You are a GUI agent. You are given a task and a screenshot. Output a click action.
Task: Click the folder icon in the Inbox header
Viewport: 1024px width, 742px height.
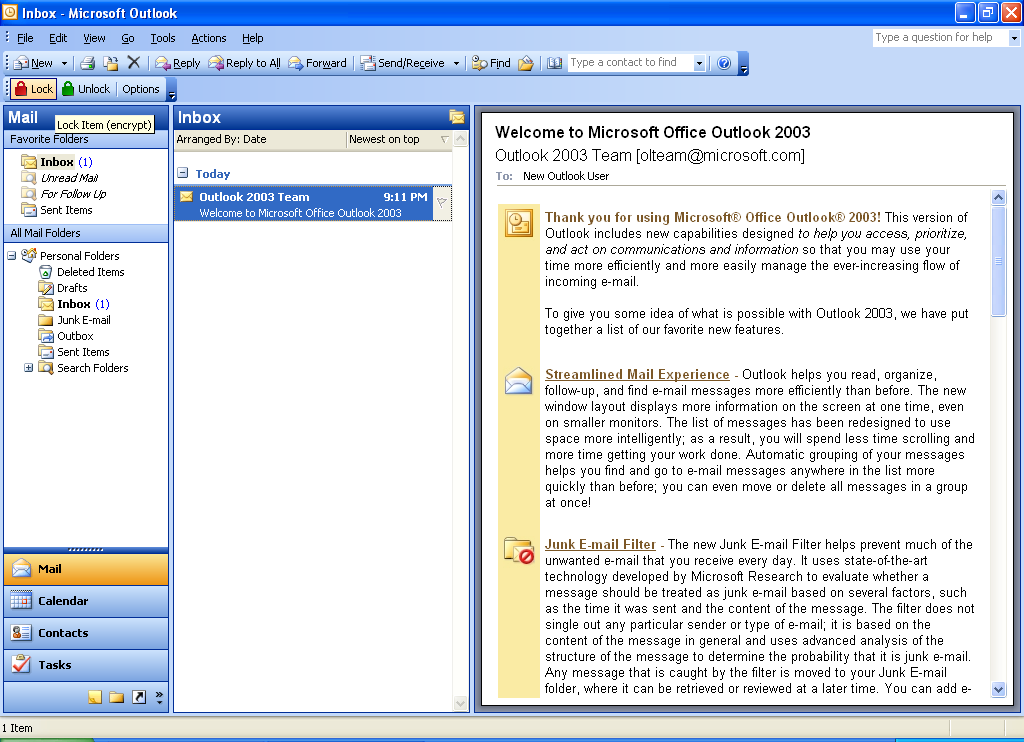(x=456, y=117)
